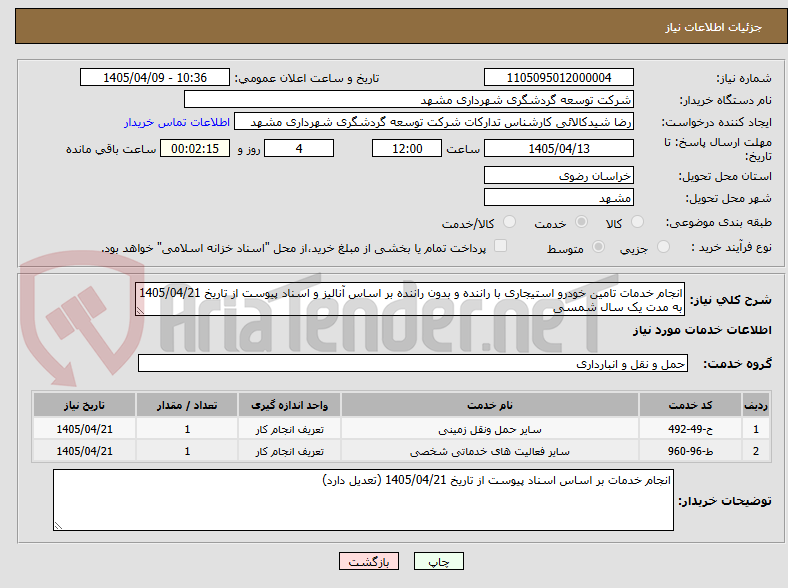
Task: Click the deadline date field 1405/04/13
Action: pos(559,148)
